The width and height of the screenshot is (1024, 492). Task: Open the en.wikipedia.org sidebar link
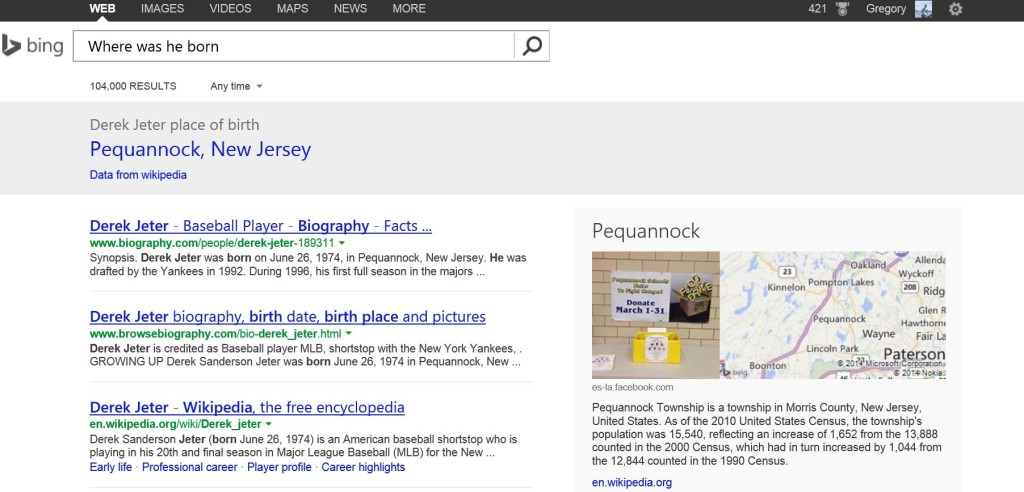pyautogui.click(x=632, y=483)
